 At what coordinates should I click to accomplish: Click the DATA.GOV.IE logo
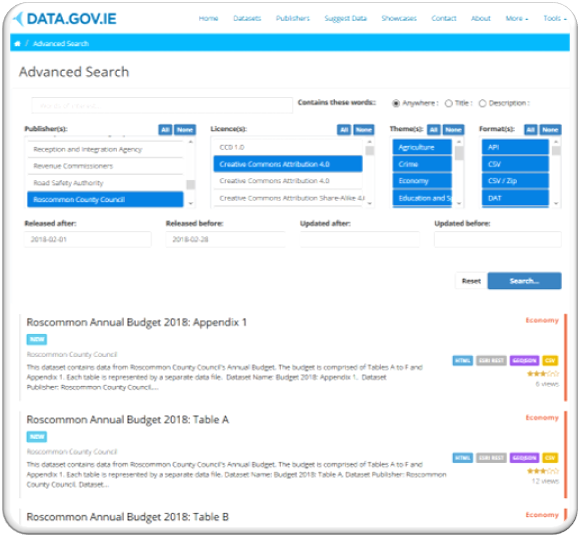point(64,18)
